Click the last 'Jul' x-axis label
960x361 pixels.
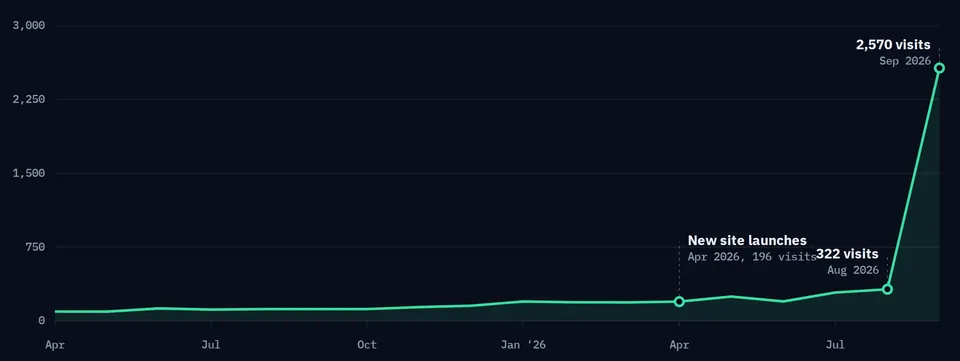click(x=835, y=345)
